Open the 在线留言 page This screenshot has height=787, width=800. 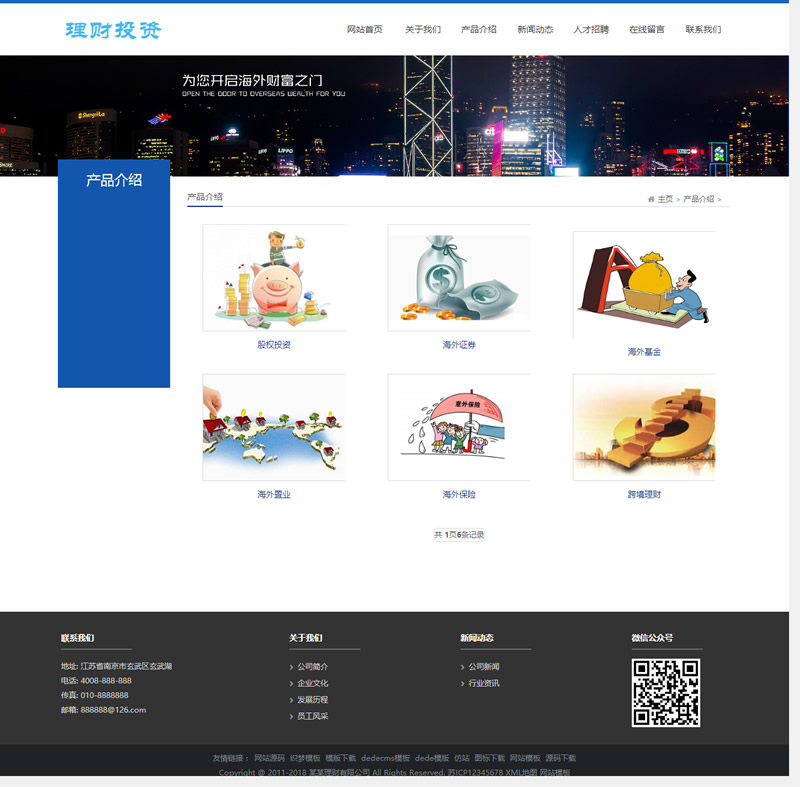click(x=650, y=30)
